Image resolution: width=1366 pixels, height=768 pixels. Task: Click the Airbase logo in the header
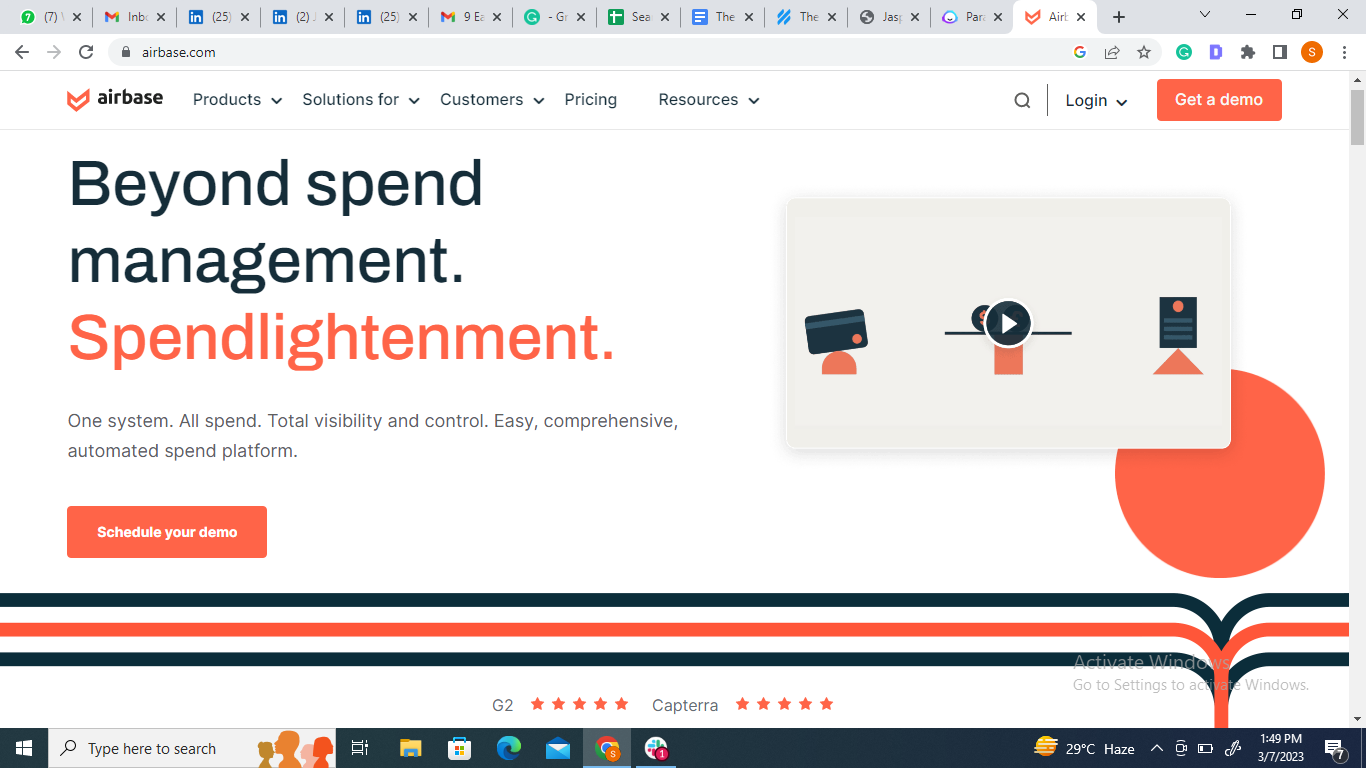(x=115, y=99)
